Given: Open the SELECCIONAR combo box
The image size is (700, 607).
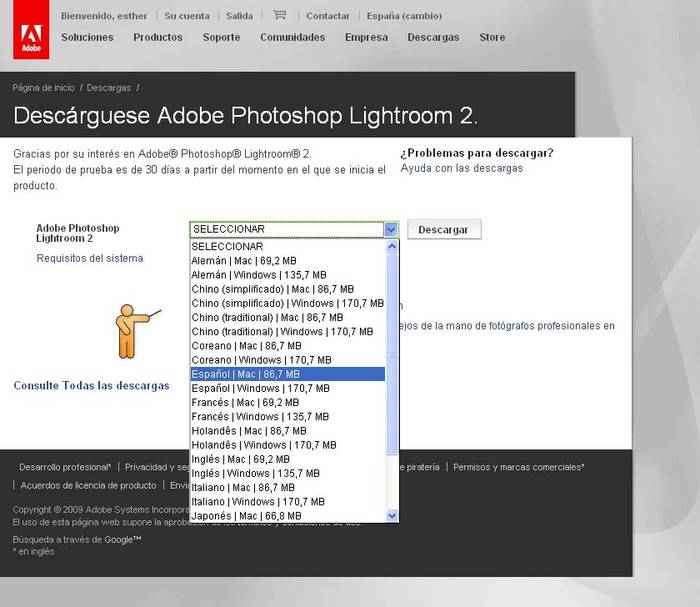Looking at the screenshot, I should [294, 229].
